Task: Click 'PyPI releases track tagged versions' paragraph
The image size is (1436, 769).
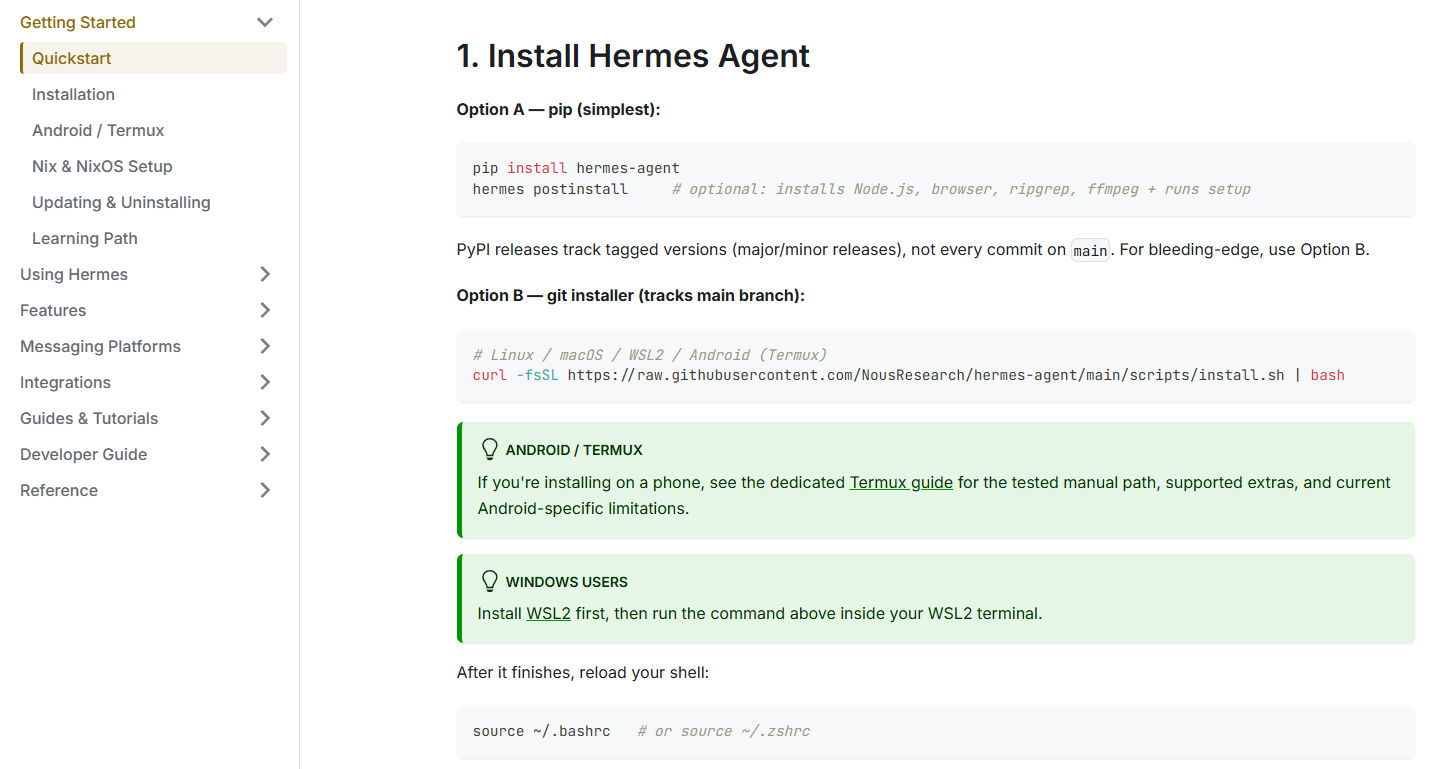Action: (x=913, y=250)
